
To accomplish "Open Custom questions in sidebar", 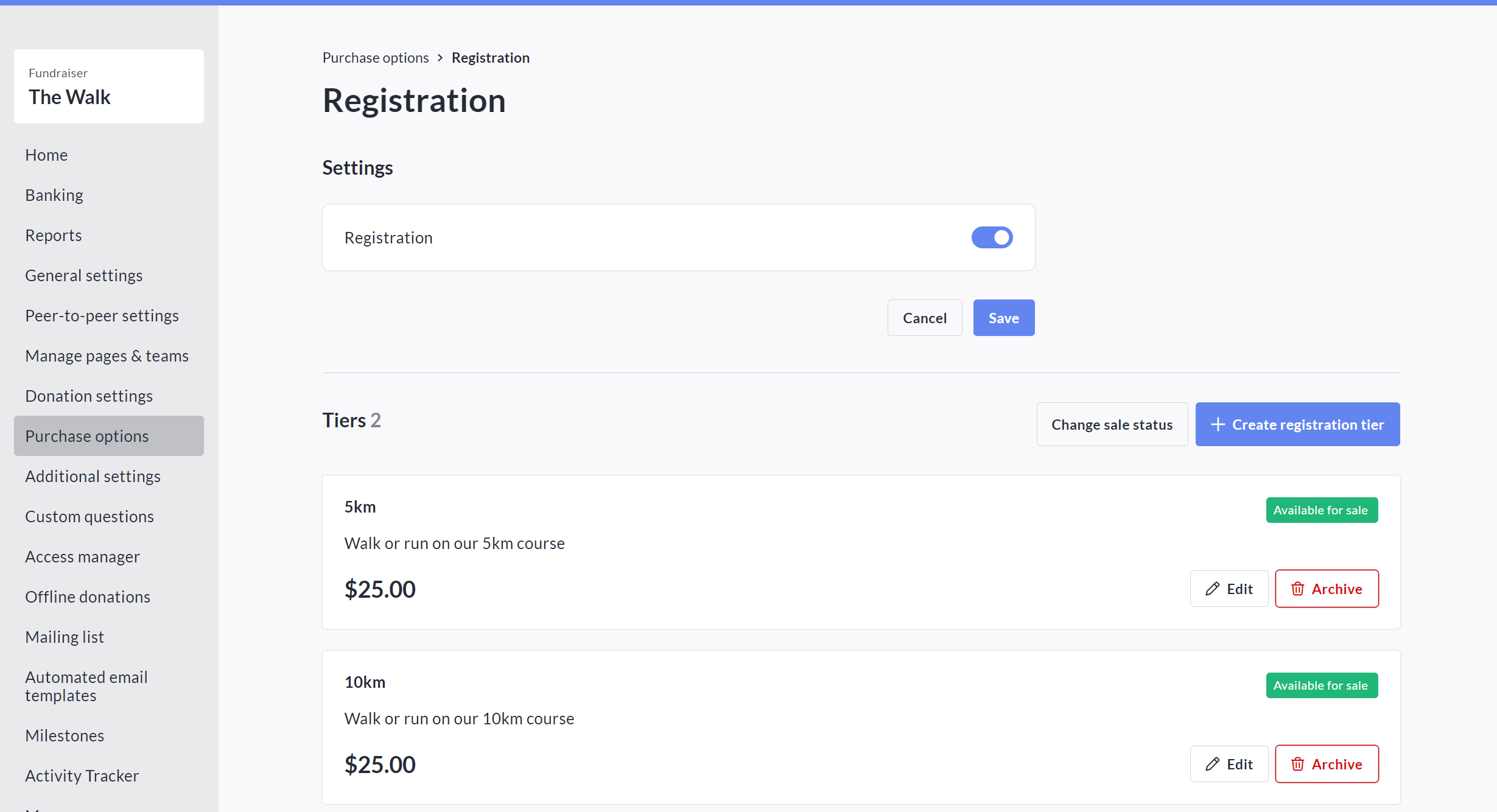I will [x=89, y=516].
